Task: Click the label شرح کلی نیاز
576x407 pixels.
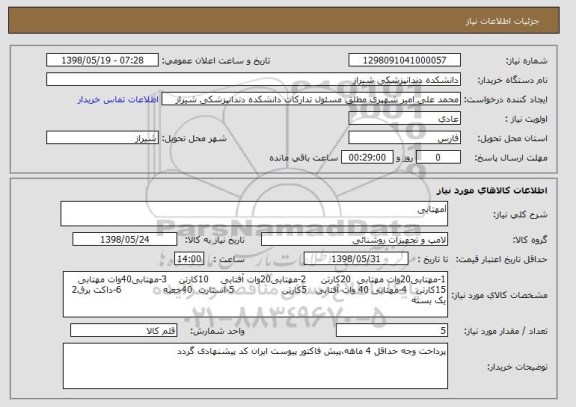Action: pos(520,215)
